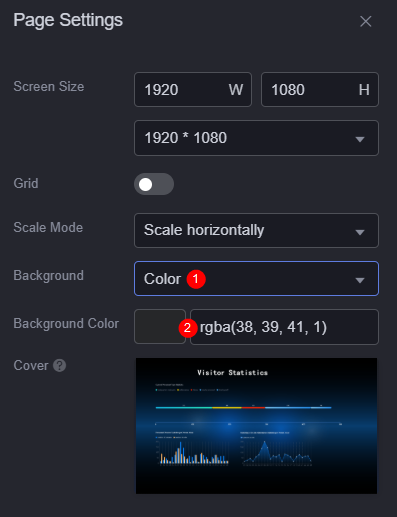Click the screen height field showing 1080
This screenshot has width=397, height=517.
click(x=320, y=90)
